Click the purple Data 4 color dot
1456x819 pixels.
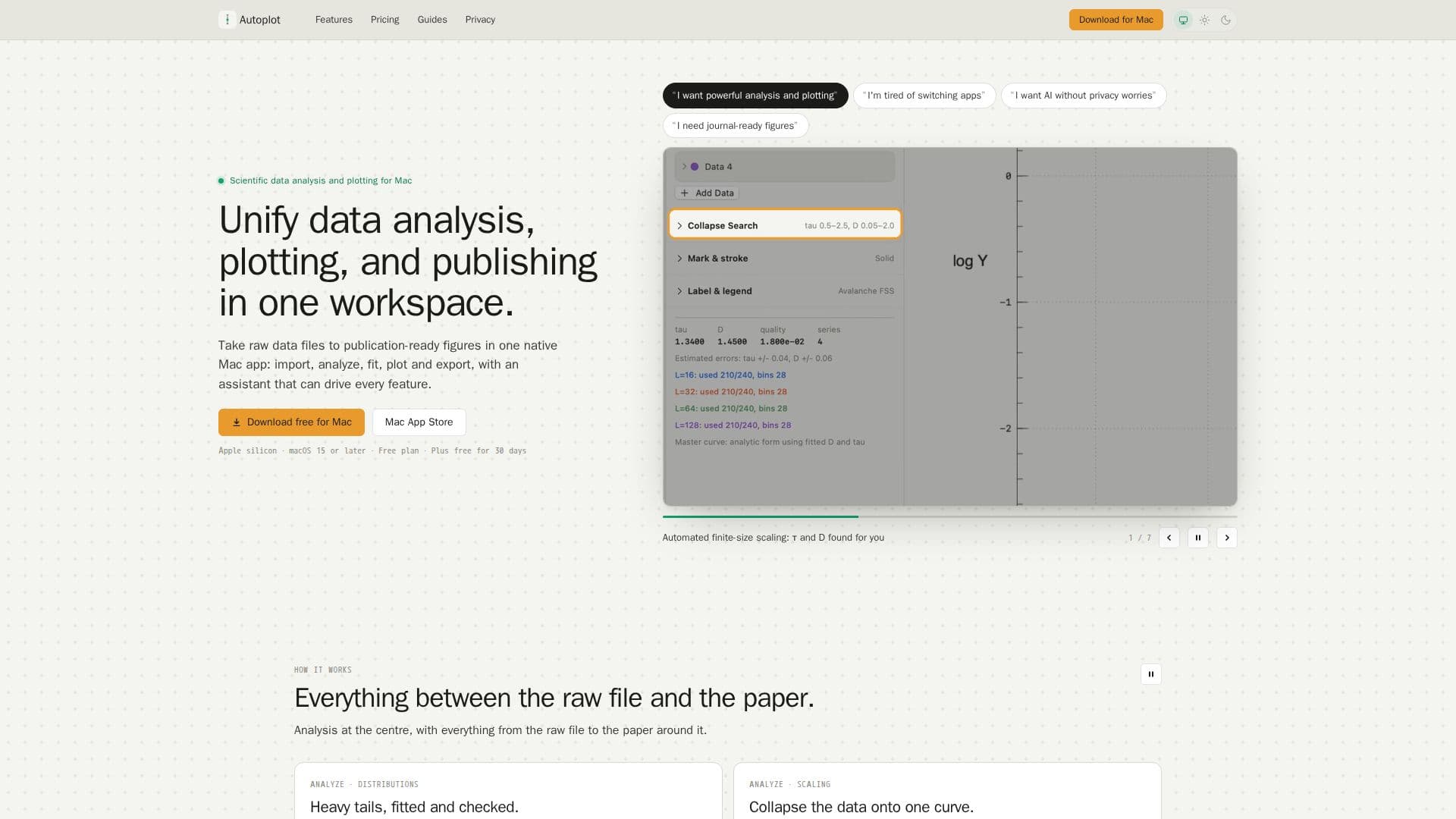click(695, 167)
